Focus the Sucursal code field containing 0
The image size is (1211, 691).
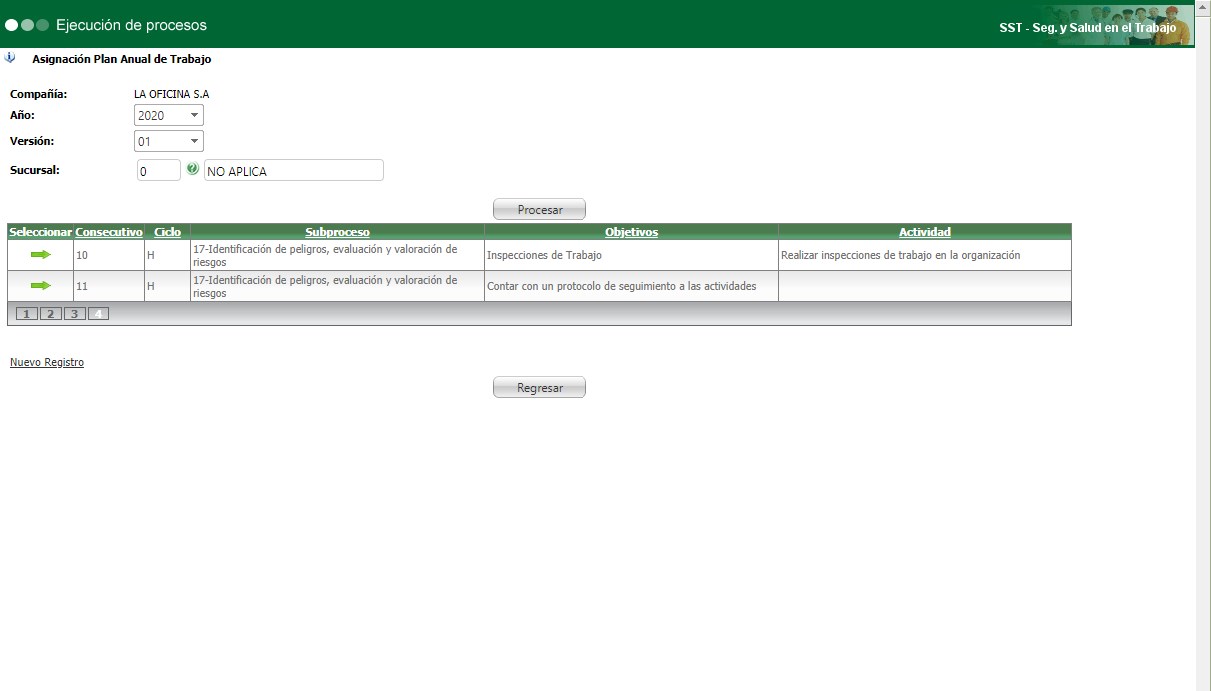pos(159,171)
